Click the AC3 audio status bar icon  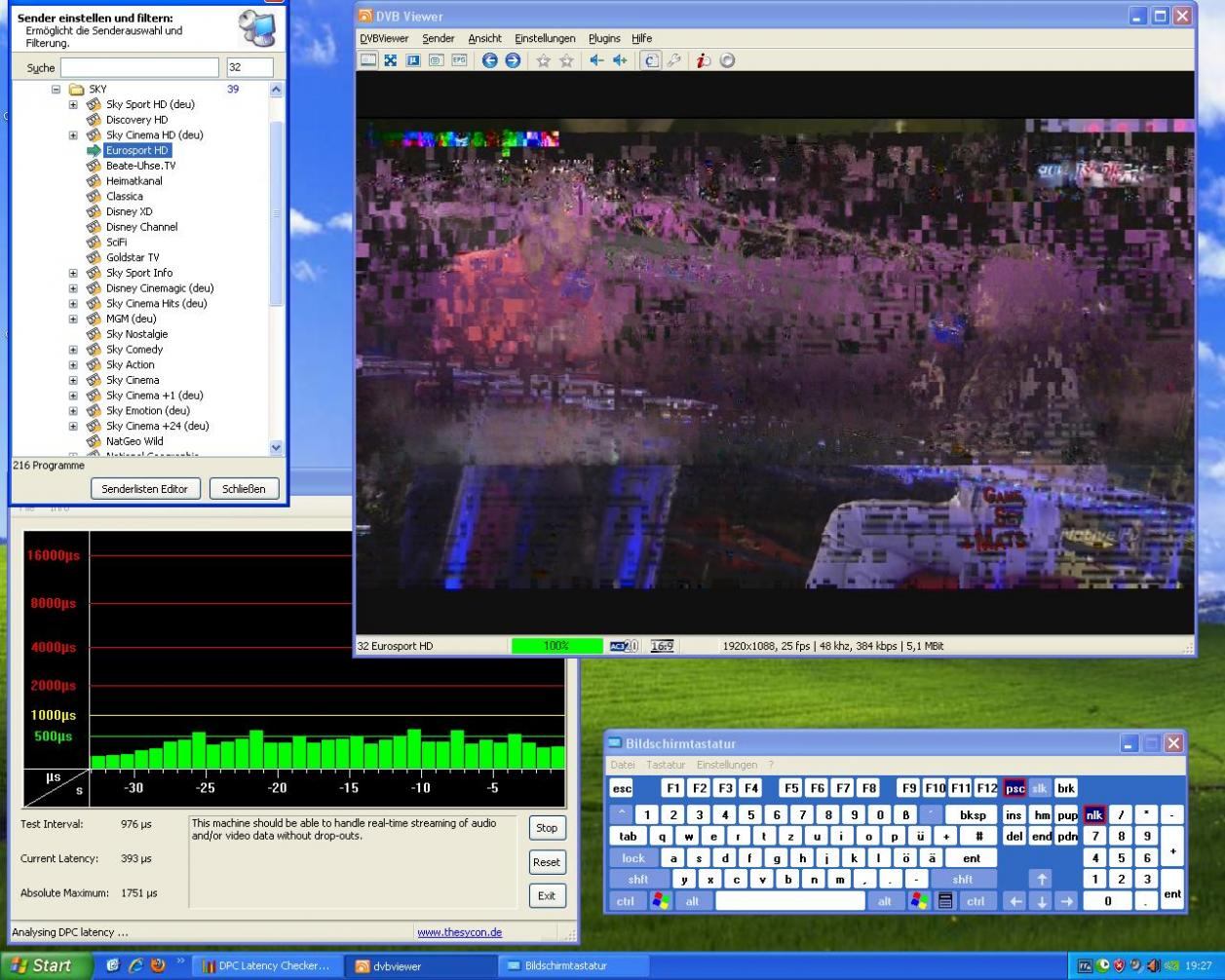click(x=624, y=646)
